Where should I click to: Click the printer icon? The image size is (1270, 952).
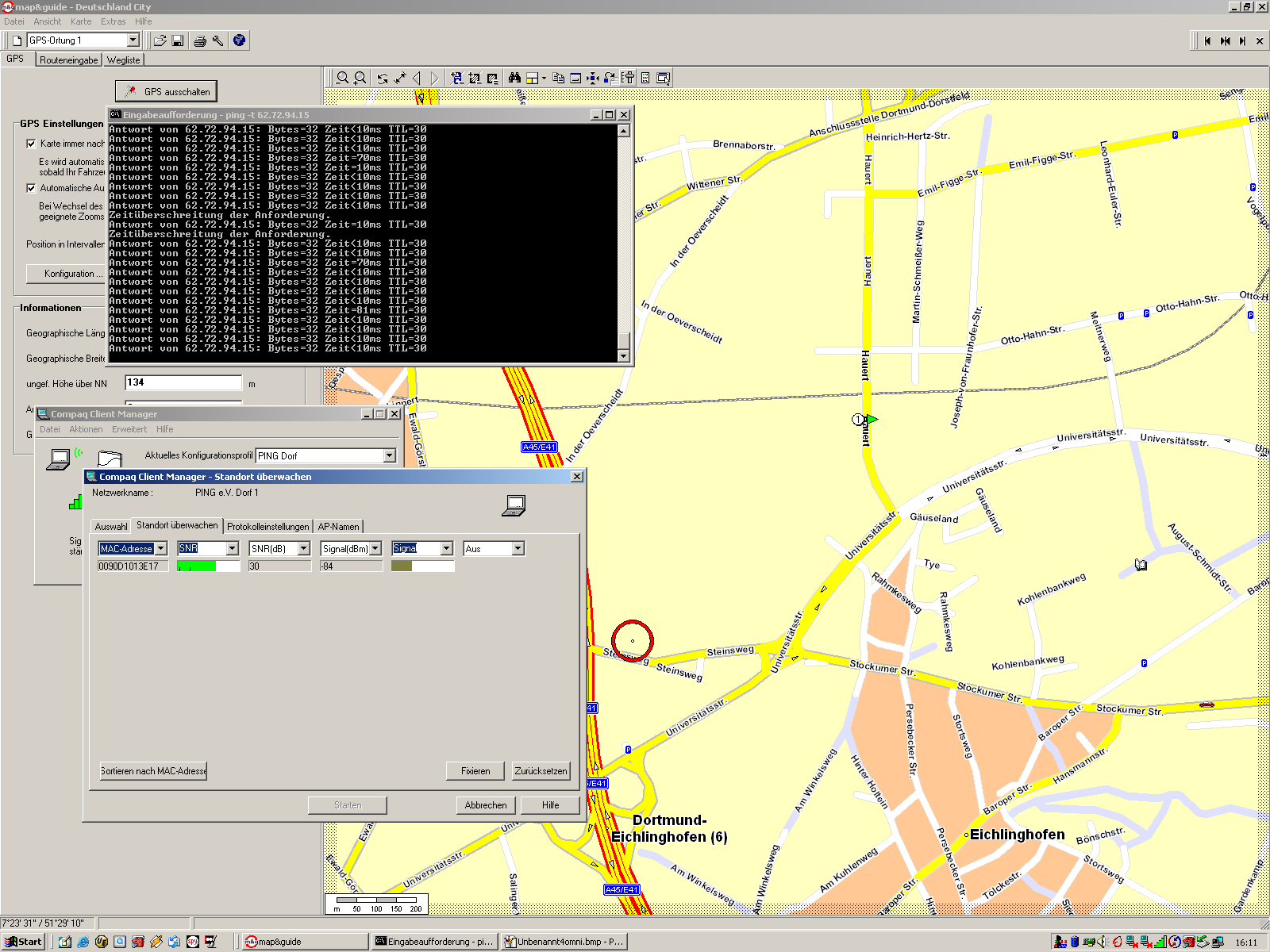pos(200,40)
